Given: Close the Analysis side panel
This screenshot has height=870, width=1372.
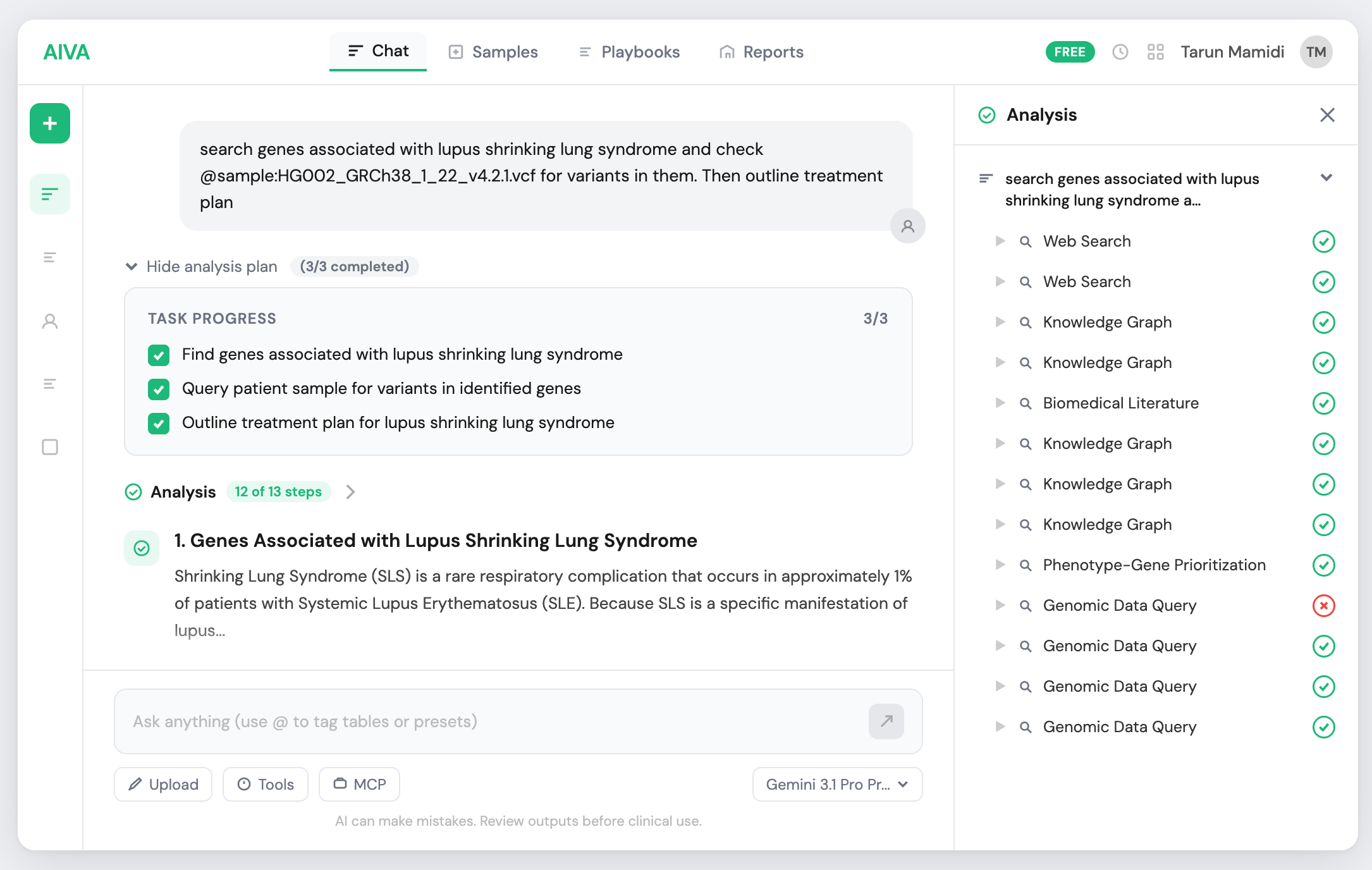Looking at the screenshot, I should (x=1327, y=115).
